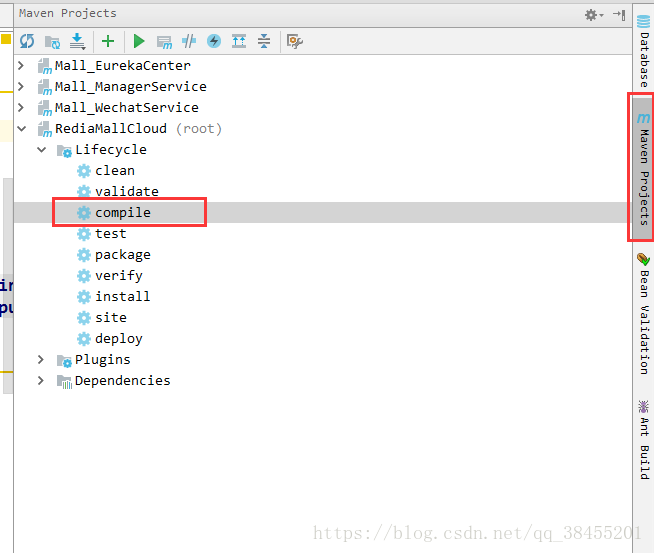
Task: Select the verify lifecycle goal
Action: 119,276
